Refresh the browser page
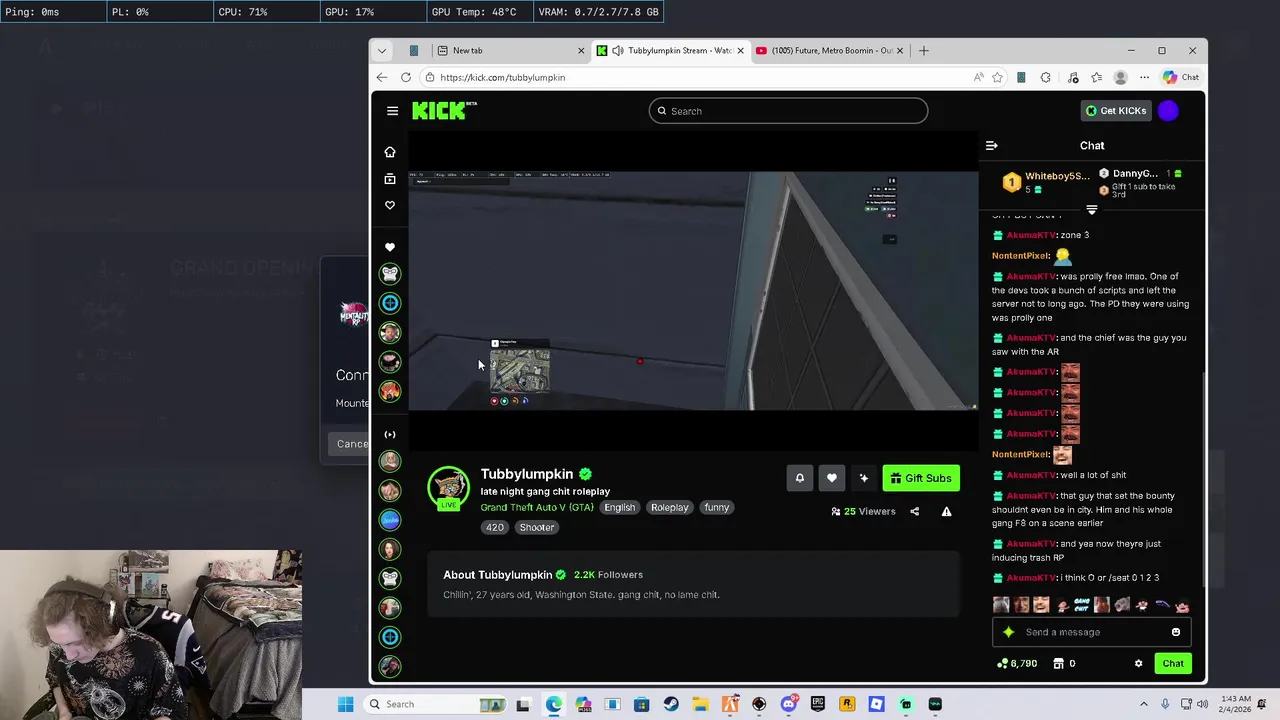This screenshot has height=720, width=1280. (x=406, y=77)
